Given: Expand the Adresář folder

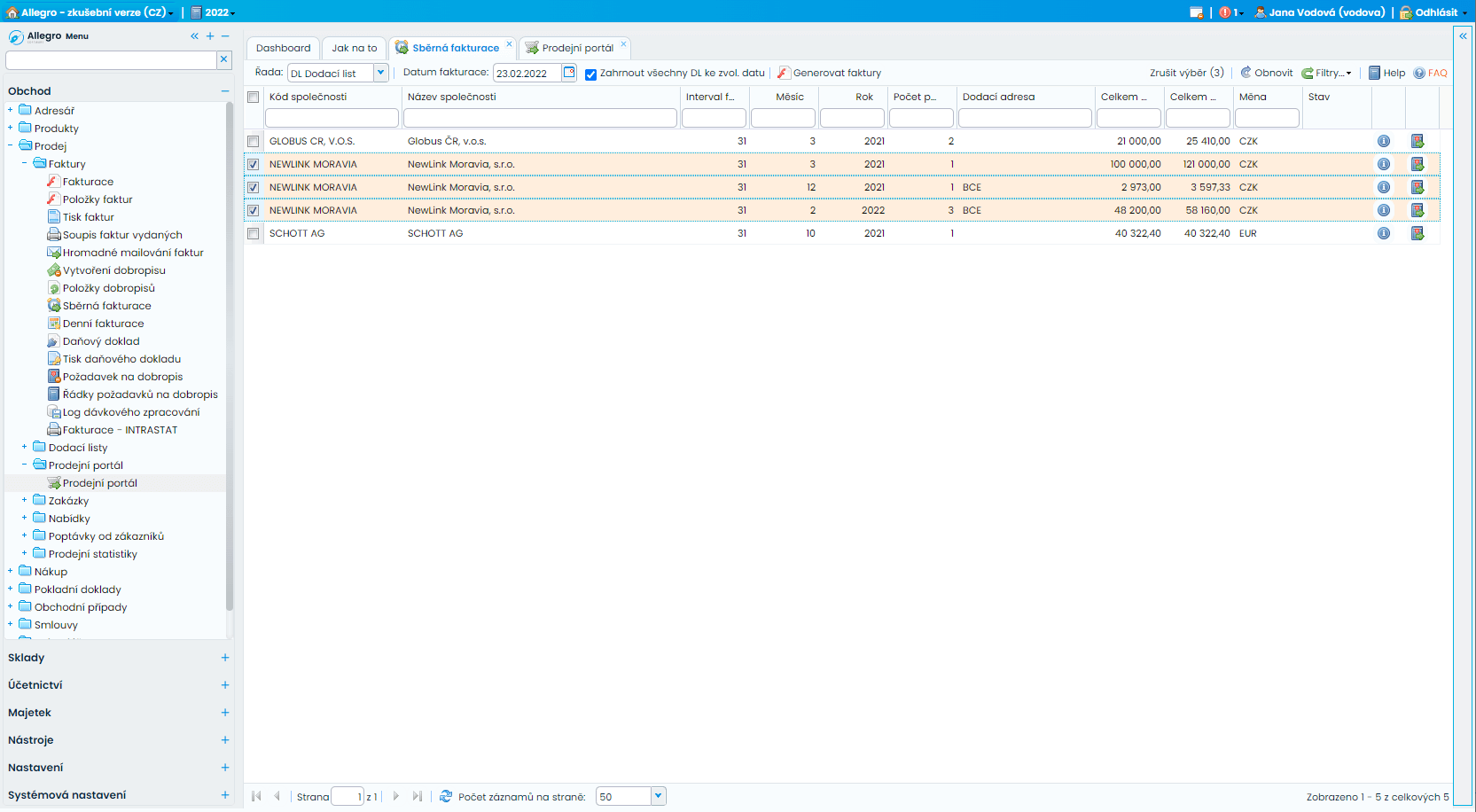Looking at the screenshot, I should pos(11,111).
